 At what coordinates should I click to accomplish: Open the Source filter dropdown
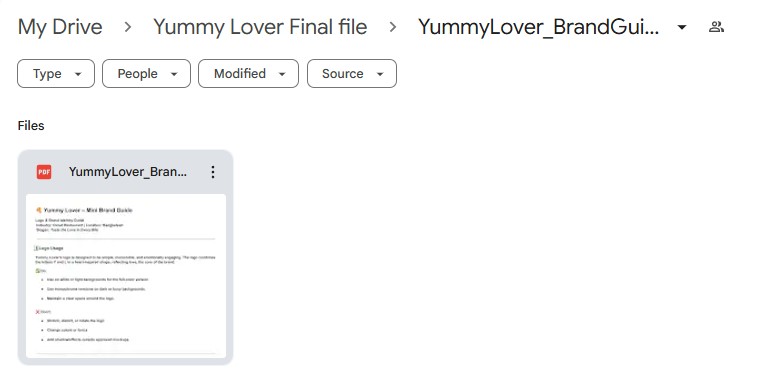point(352,74)
